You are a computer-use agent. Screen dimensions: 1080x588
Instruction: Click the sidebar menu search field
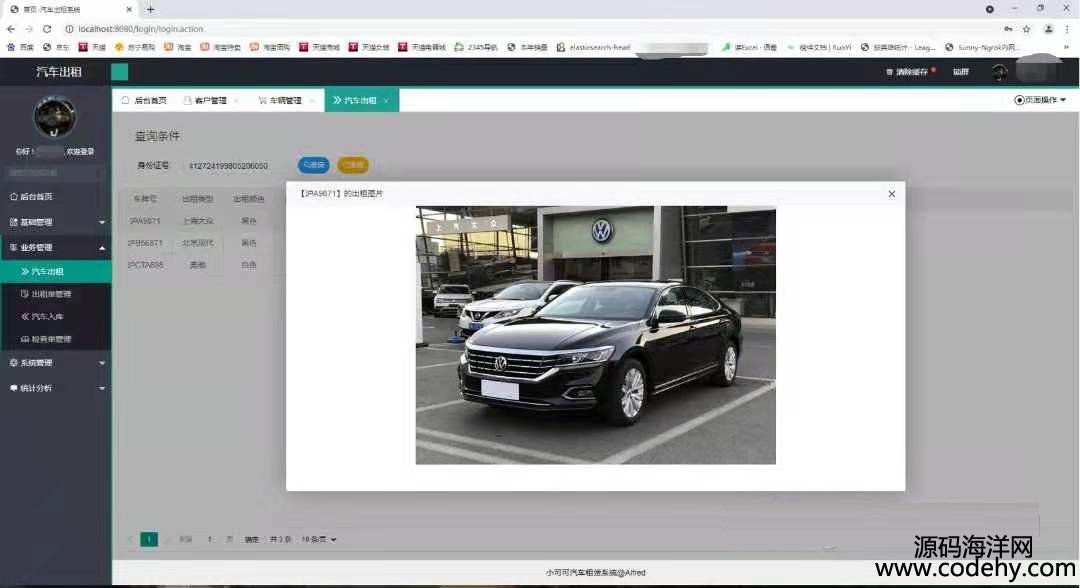[54, 172]
